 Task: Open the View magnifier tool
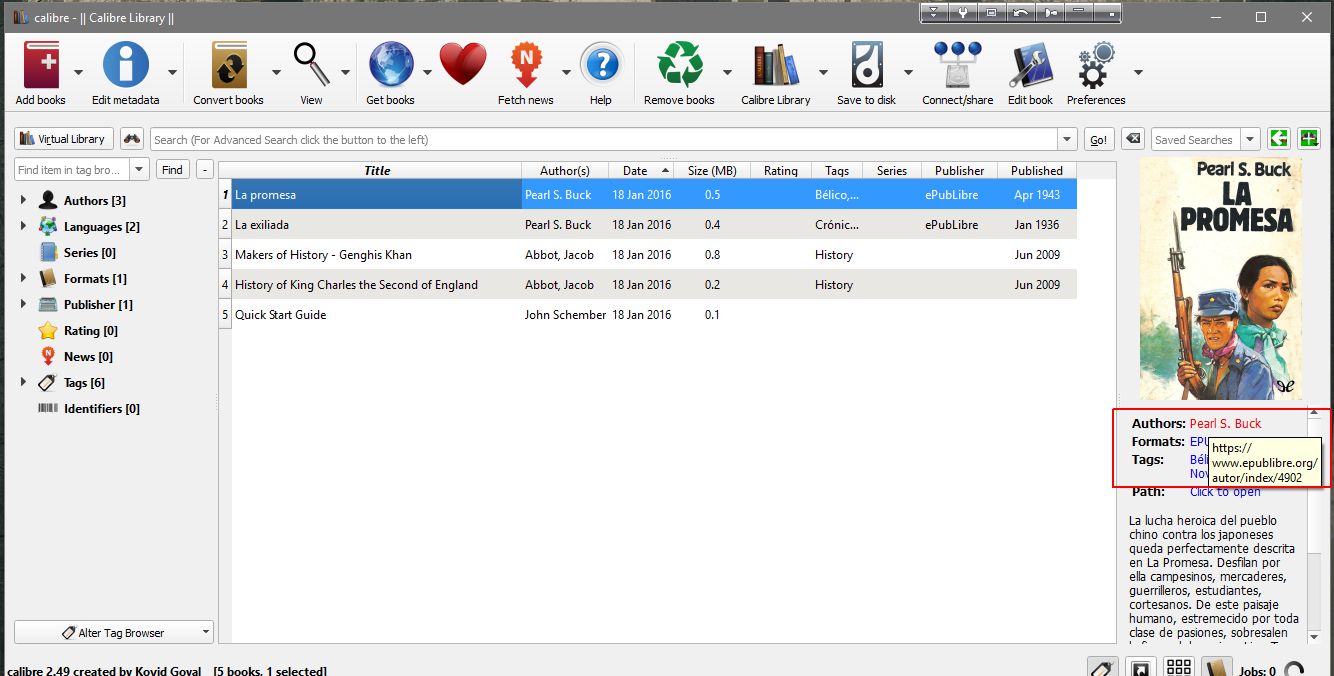(312, 66)
